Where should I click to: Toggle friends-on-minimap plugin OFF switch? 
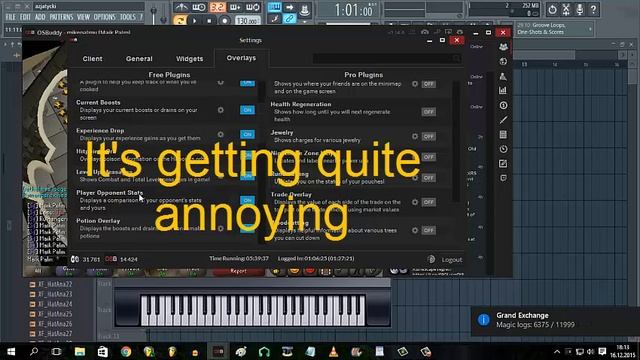click(x=428, y=84)
